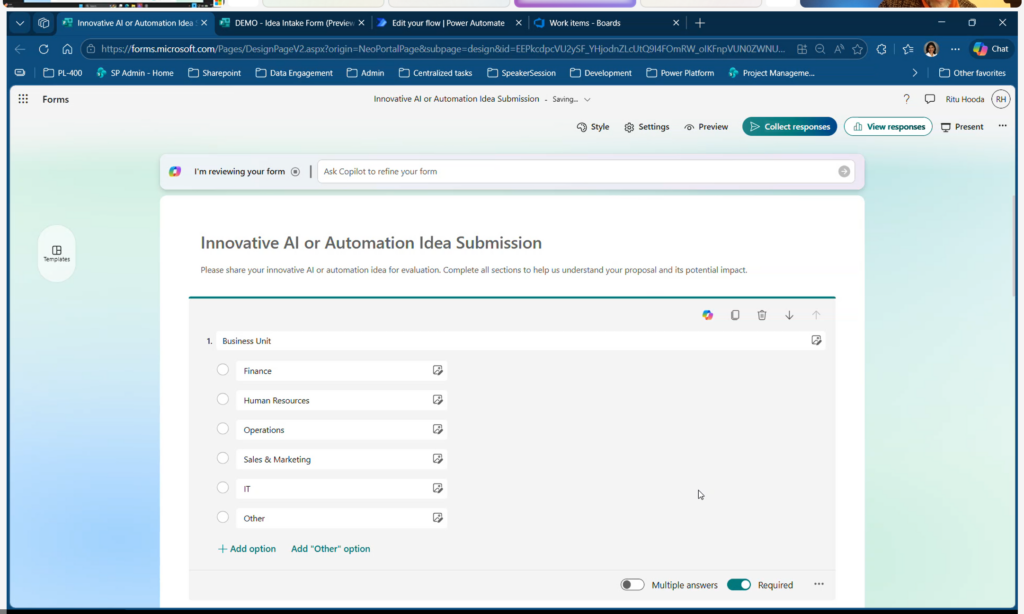The image size is (1024, 614).
Task: Click Add "Other" option link
Action: click(330, 549)
